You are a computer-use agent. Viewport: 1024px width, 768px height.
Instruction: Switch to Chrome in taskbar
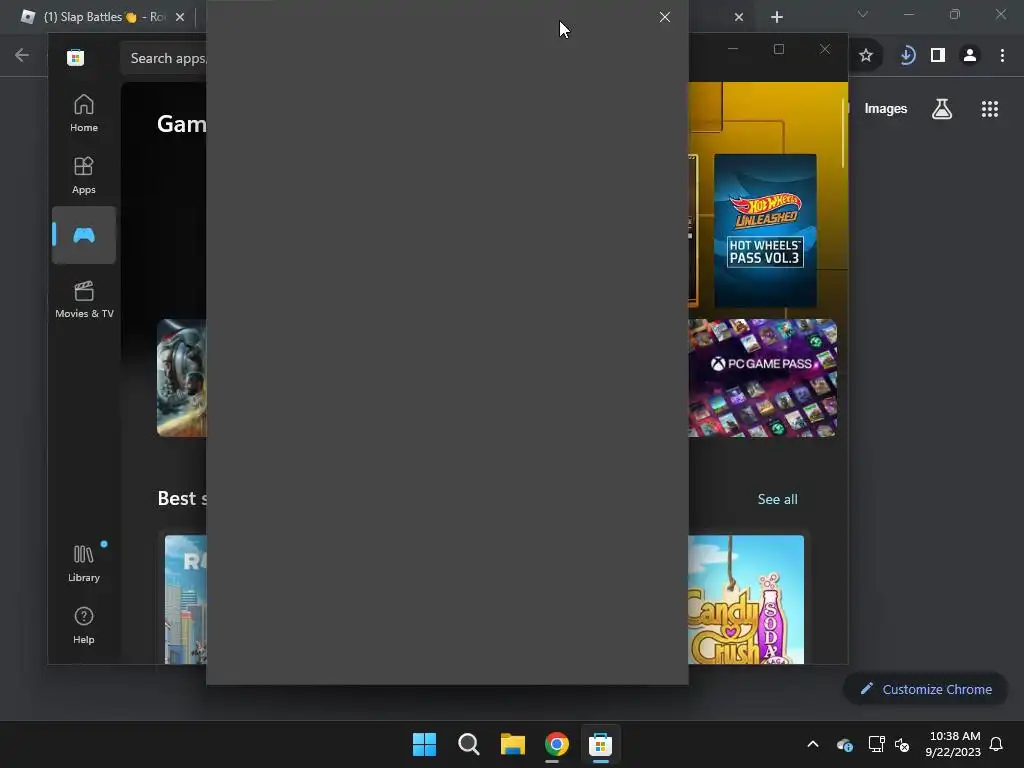pyautogui.click(x=556, y=744)
